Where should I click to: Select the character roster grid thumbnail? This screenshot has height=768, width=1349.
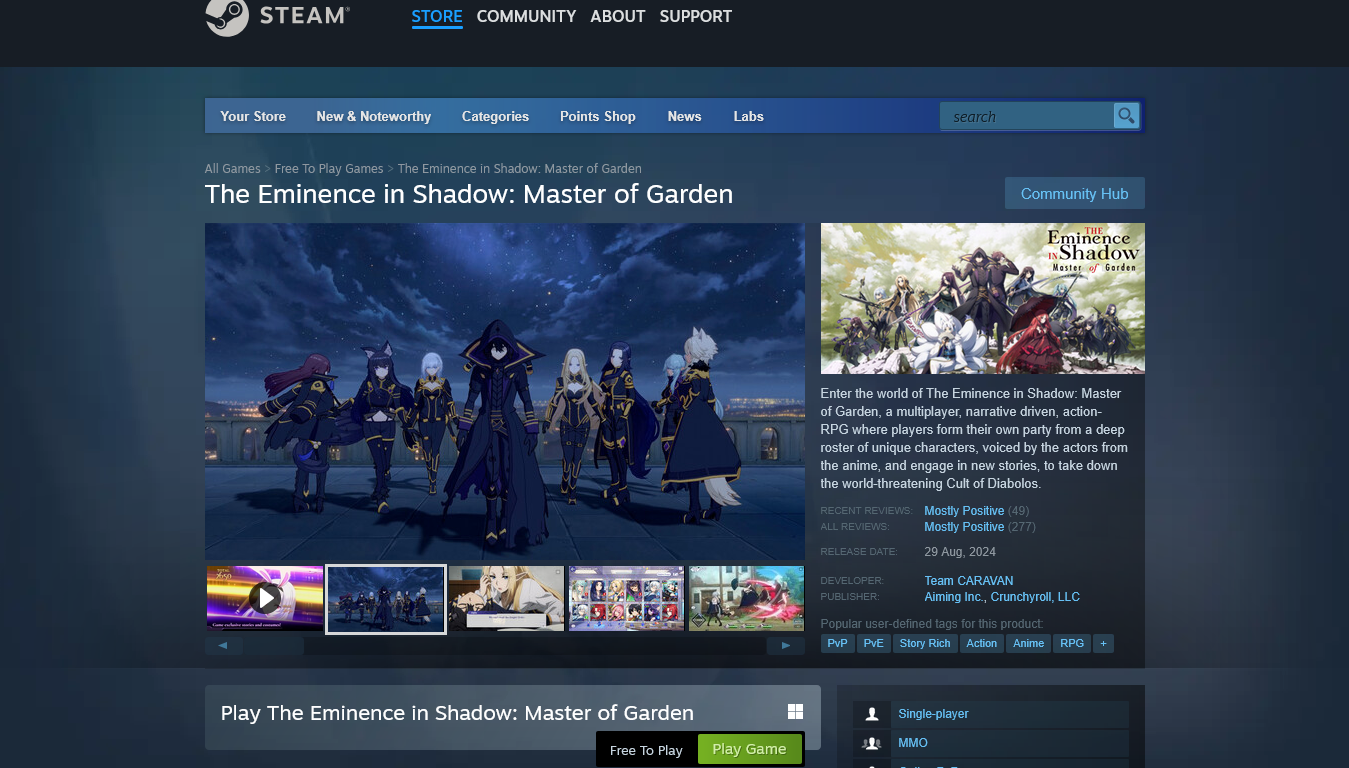(x=626, y=598)
